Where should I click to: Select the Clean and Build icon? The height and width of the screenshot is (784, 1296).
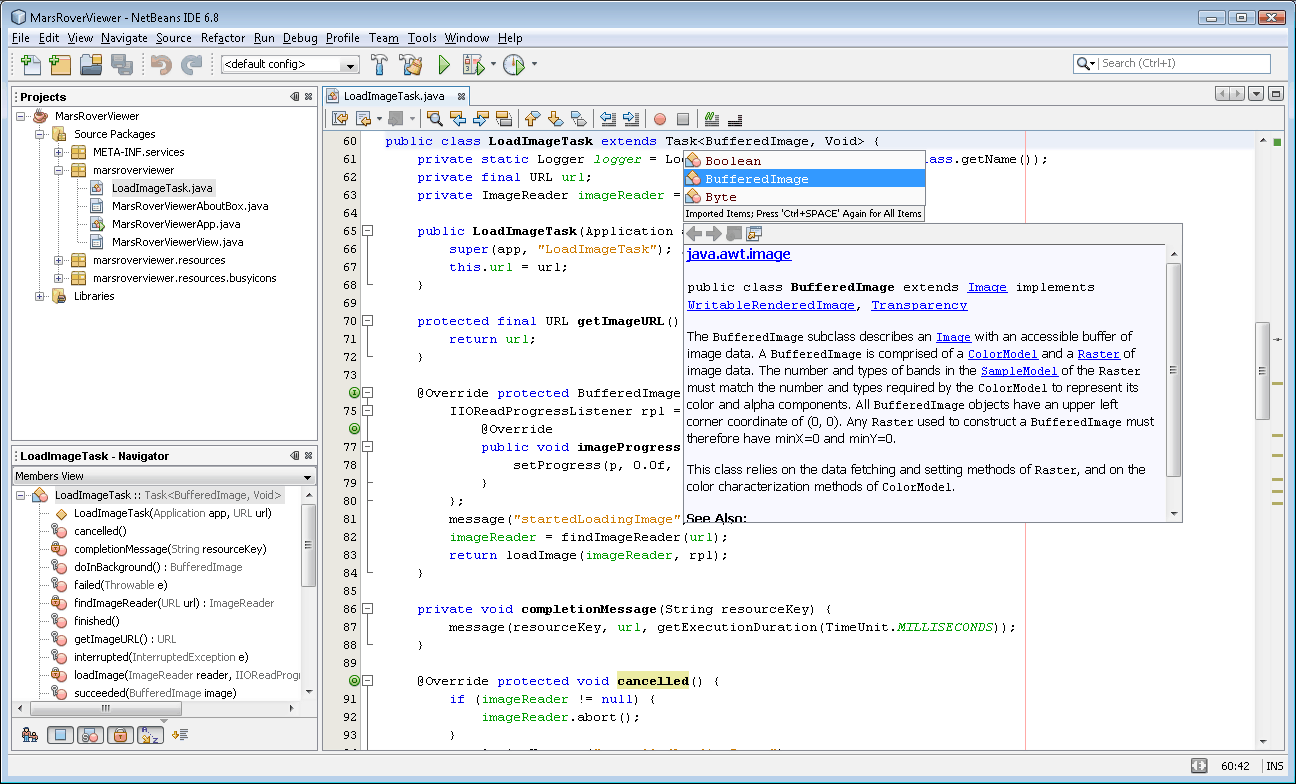point(410,63)
